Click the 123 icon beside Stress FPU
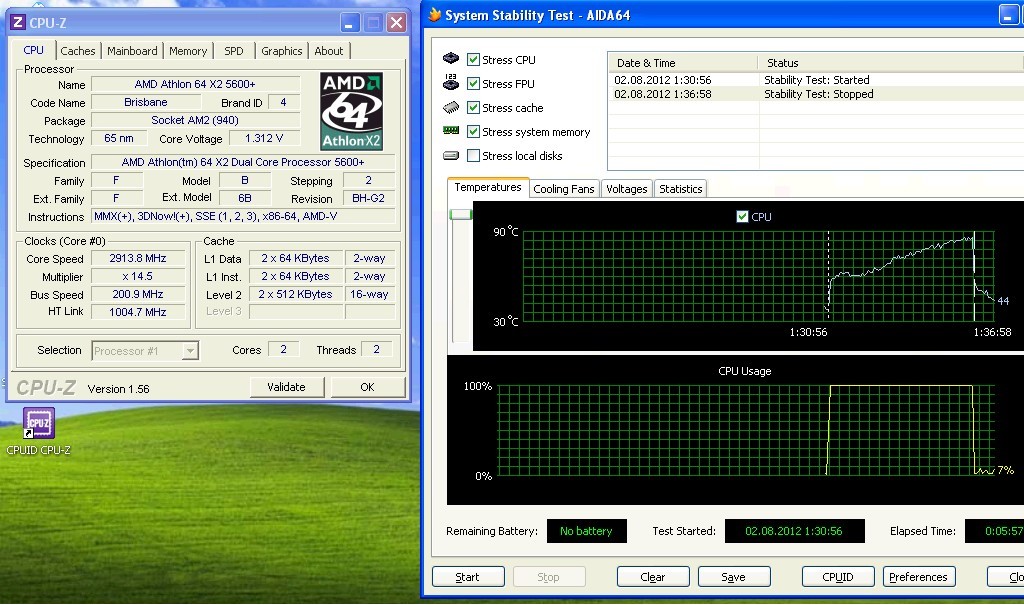The image size is (1024, 605). pos(451,82)
